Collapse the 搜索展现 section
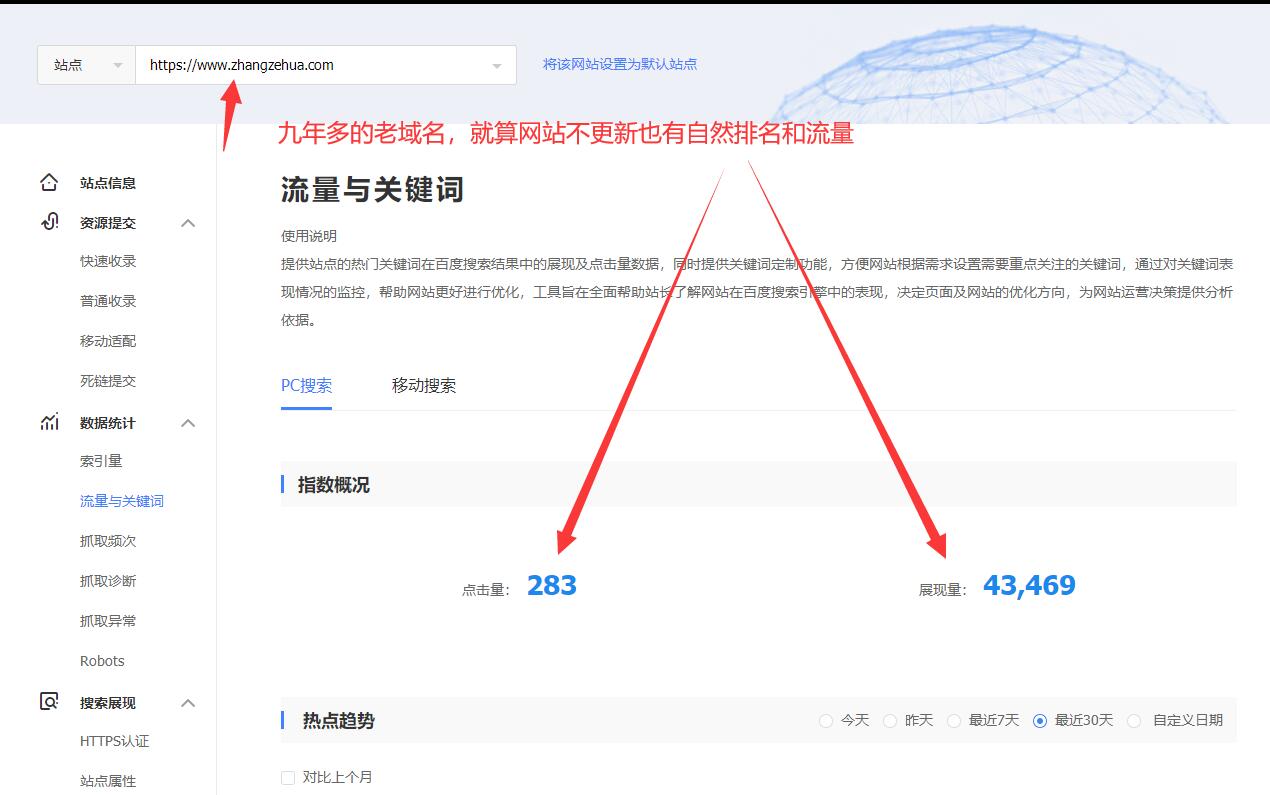The width and height of the screenshot is (1270, 795). pyautogui.click(x=188, y=702)
